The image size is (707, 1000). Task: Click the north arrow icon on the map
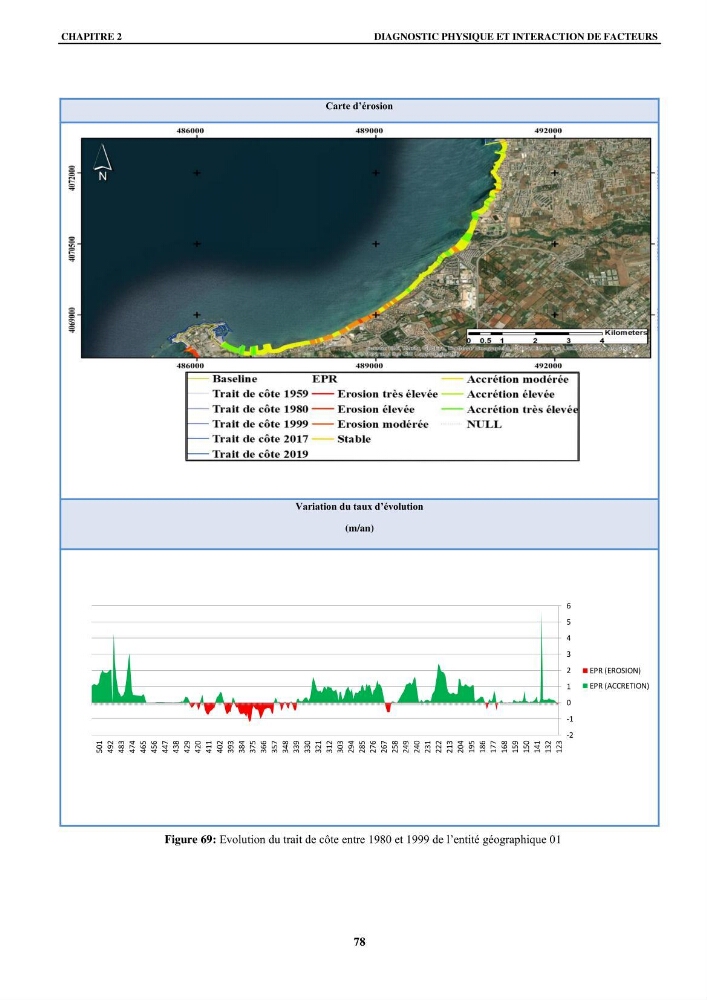pyautogui.click(x=103, y=162)
